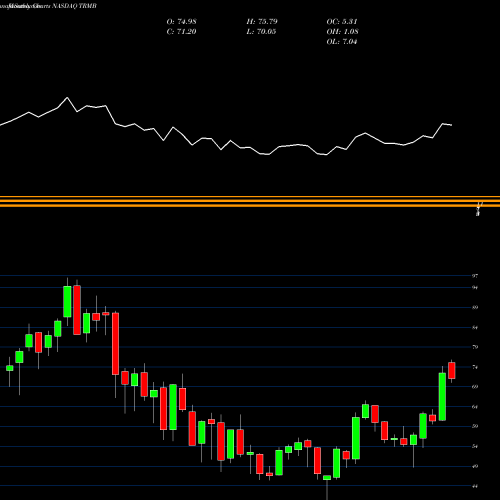The width and height of the screenshot is (500, 500).
Task: Select the low value L: 70.05
Action: tap(261, 32)
